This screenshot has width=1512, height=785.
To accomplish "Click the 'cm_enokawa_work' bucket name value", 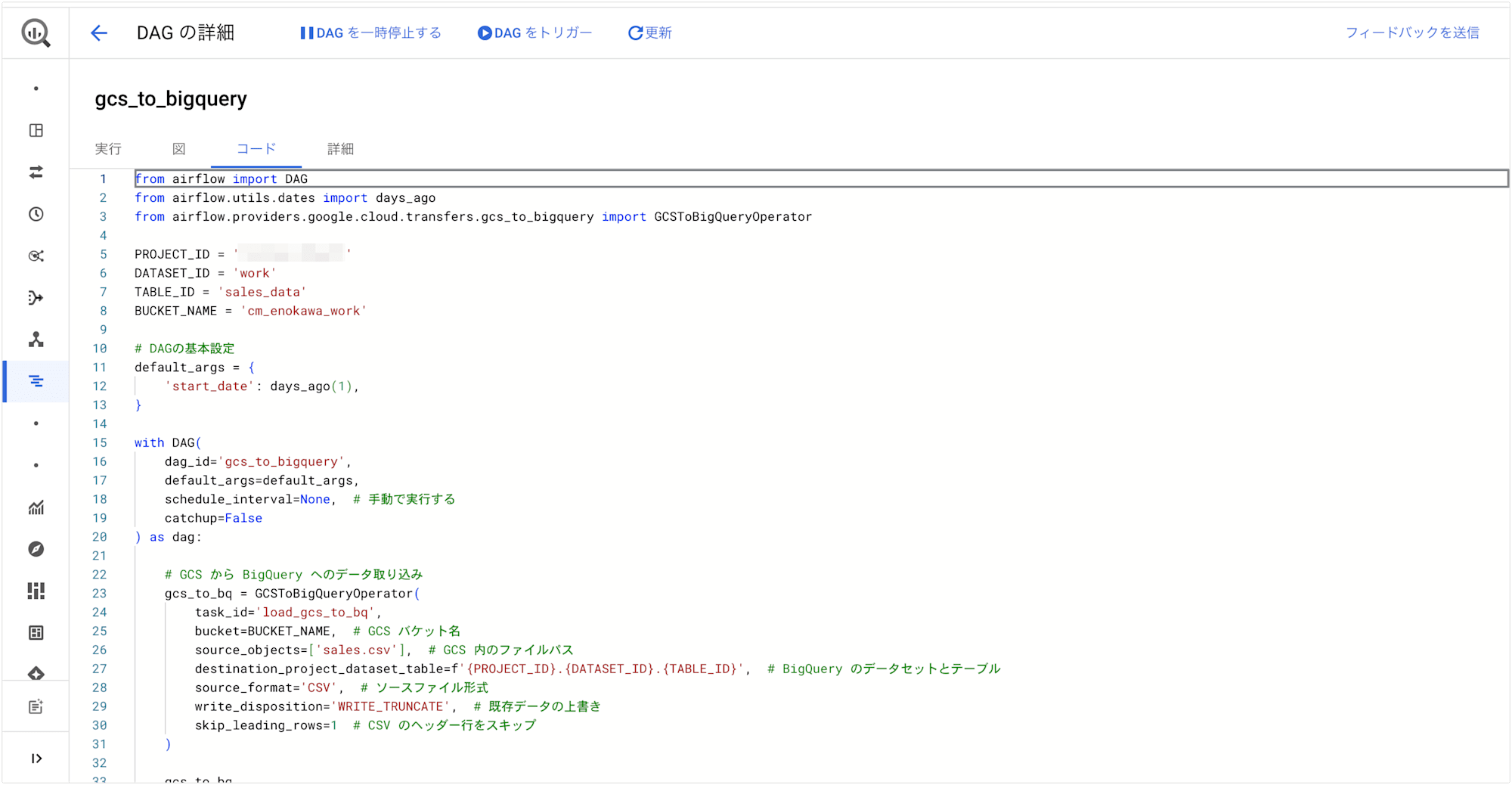I will [304, 311].
